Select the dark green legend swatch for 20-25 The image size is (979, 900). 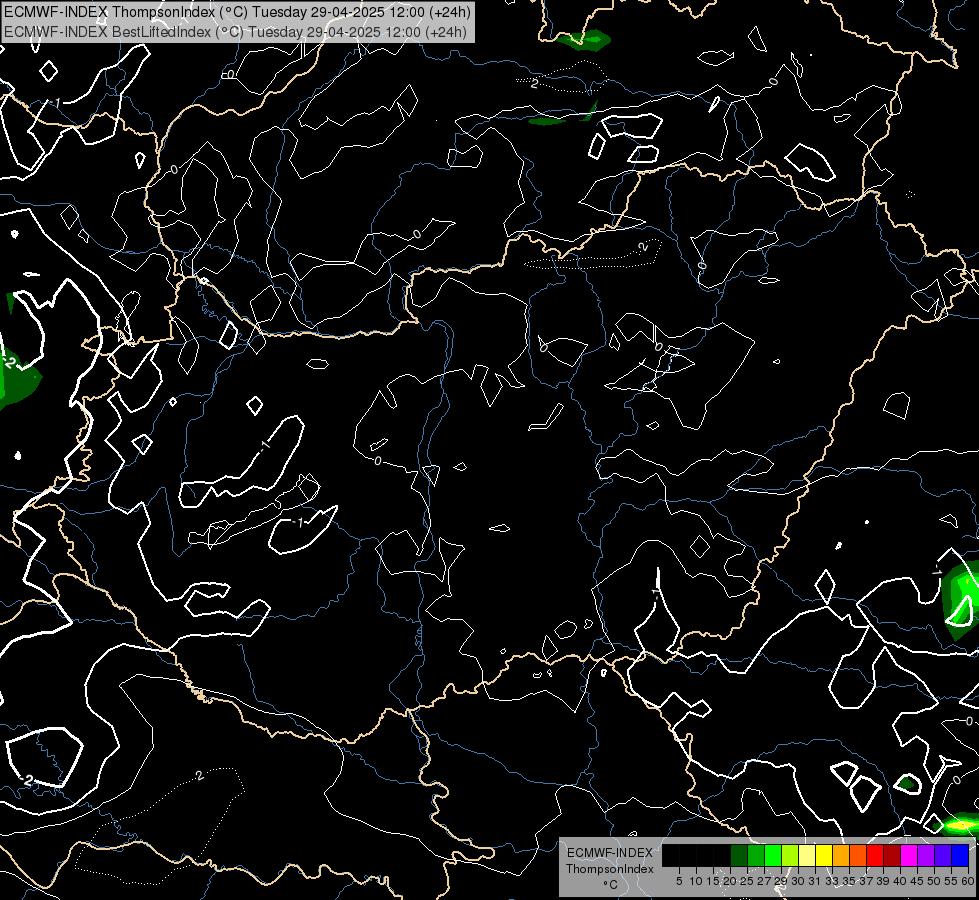[x=739, y=855]
